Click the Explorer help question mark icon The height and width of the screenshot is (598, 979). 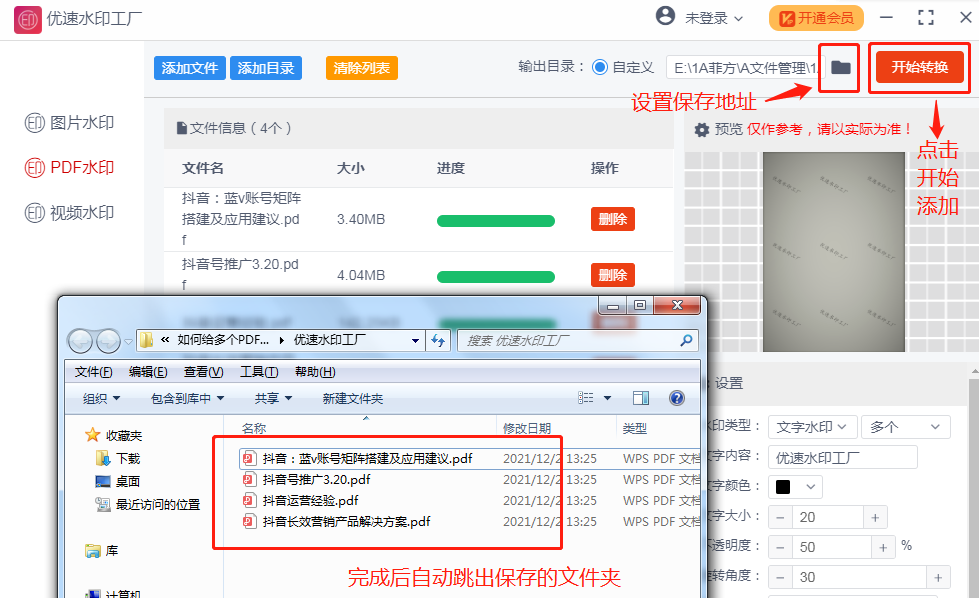point(677,398)
